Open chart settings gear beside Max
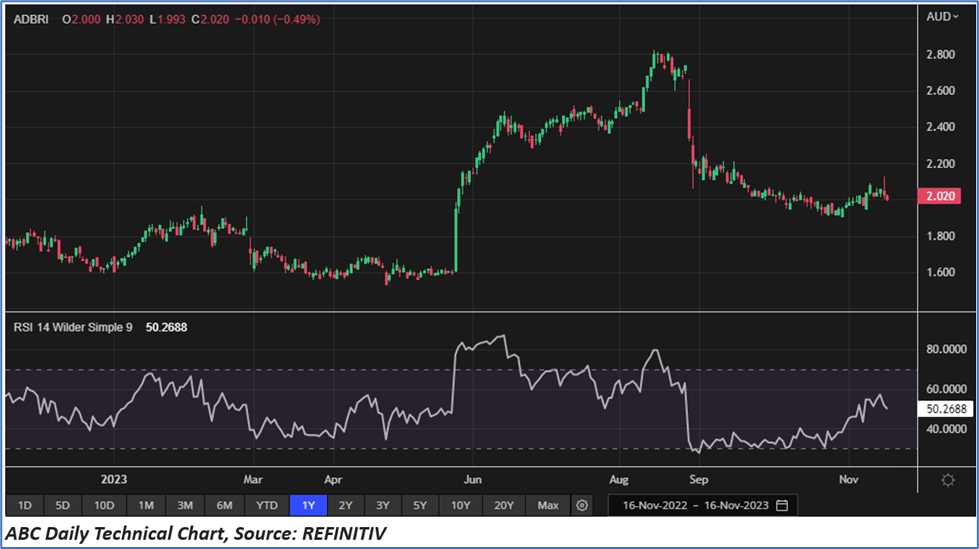 (582, 505)
